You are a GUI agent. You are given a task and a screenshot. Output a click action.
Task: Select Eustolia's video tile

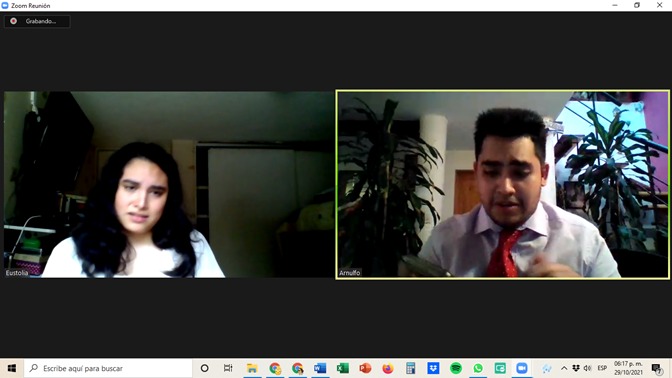[x=168, y=184]
